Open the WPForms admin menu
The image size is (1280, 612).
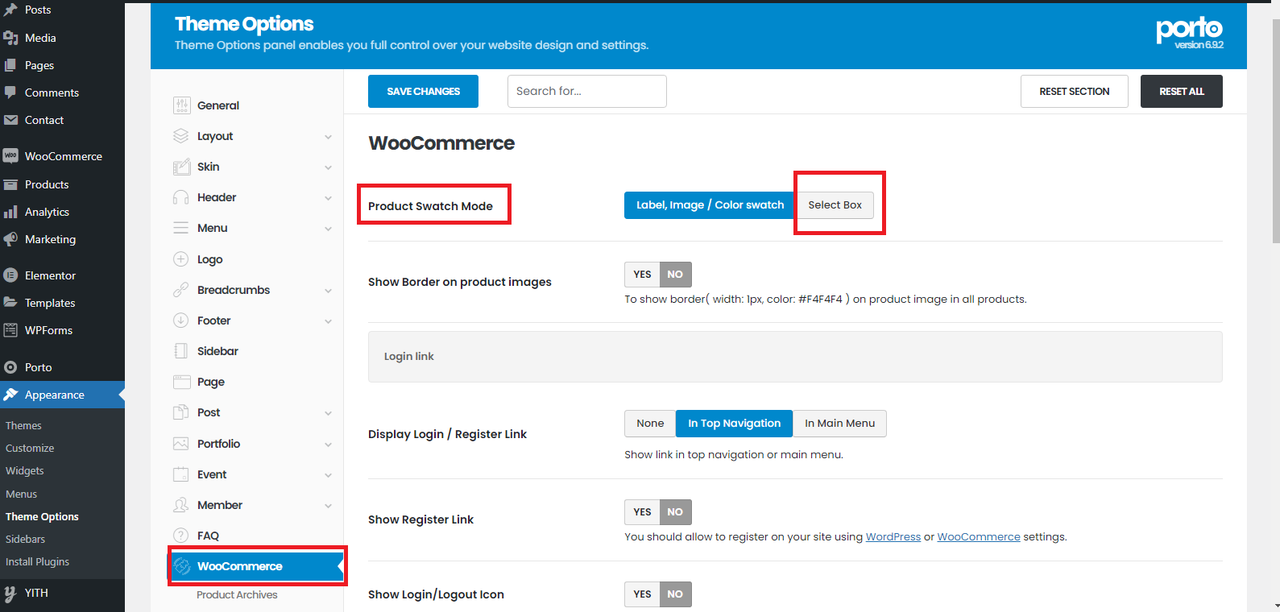click(49, 330)
